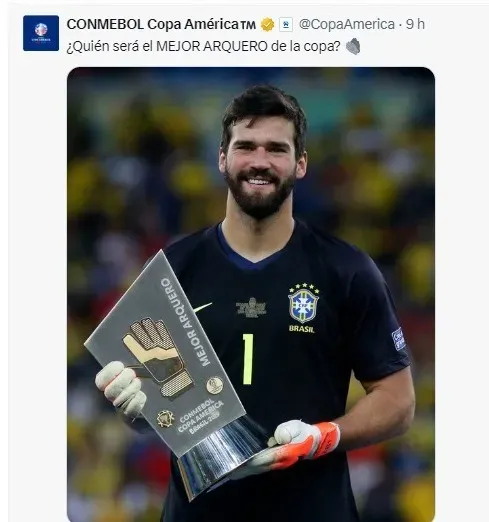Click the golden glove emblem on the trophy
The height and width of the screenshot is (522, 489).
tap(157, 356)
